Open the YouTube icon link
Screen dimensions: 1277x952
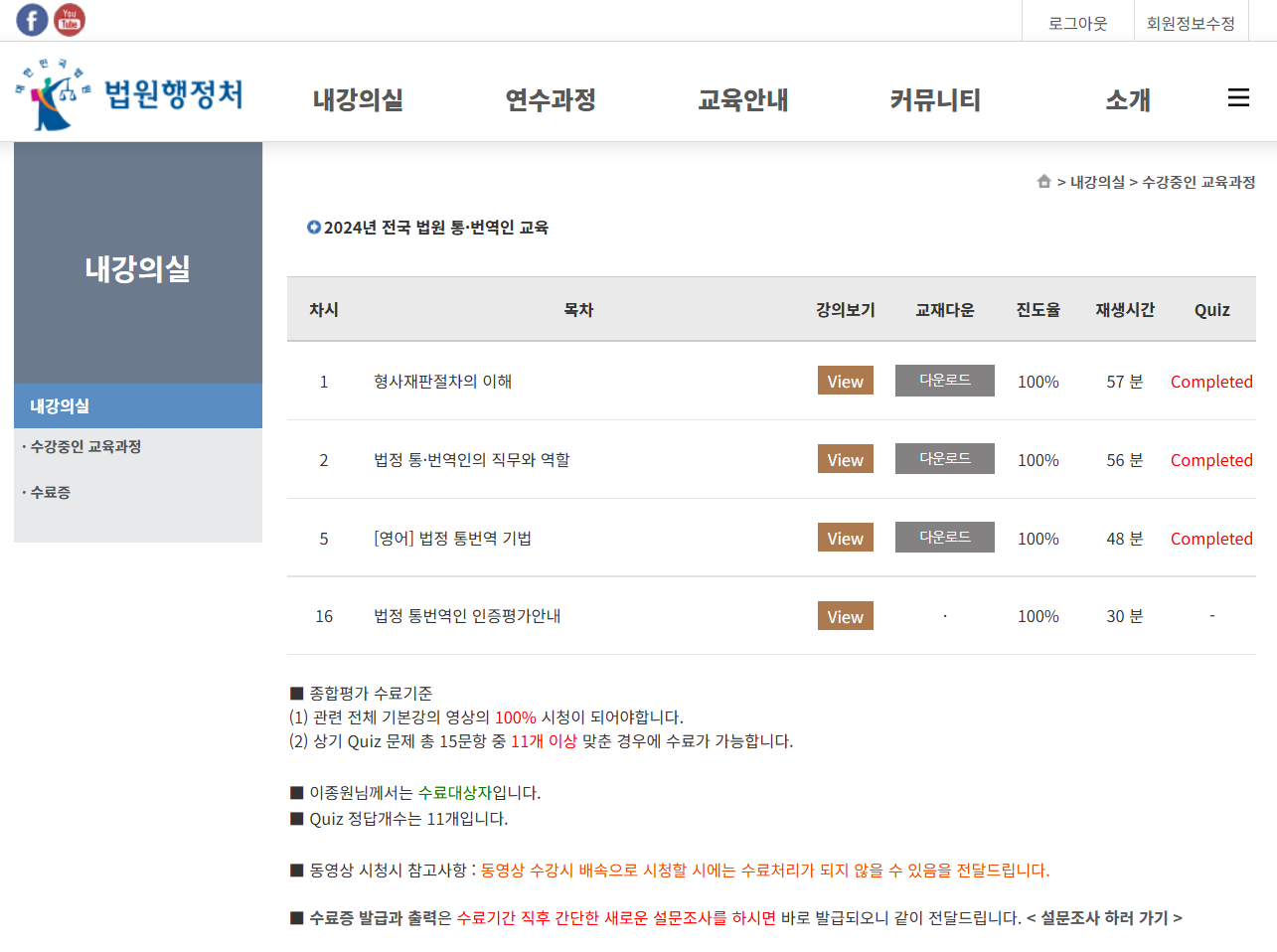click(70, 20)
